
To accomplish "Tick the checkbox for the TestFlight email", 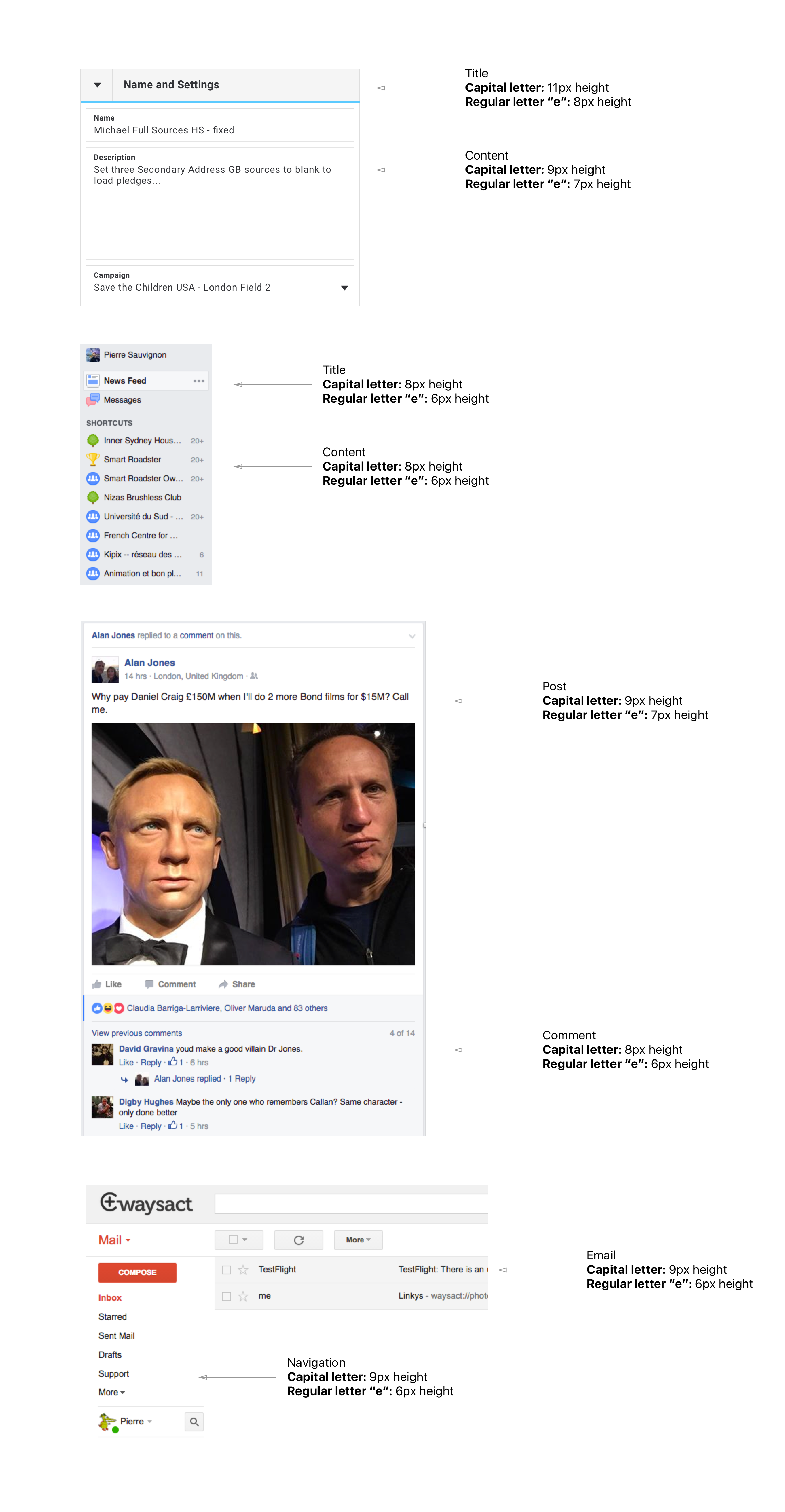I will pos(226,1270).
